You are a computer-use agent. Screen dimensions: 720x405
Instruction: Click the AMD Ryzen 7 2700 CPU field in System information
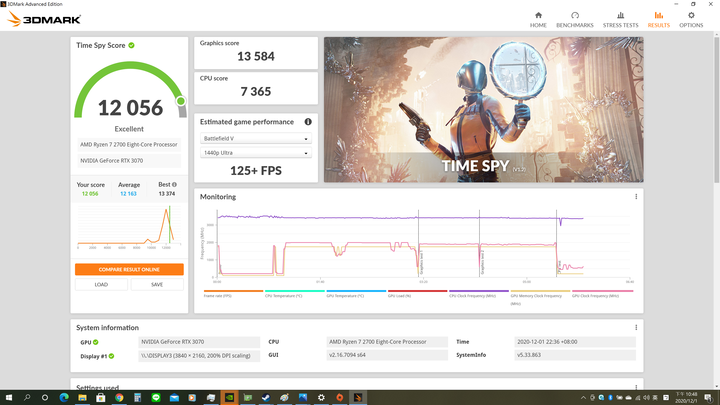[x=387, y=342]
